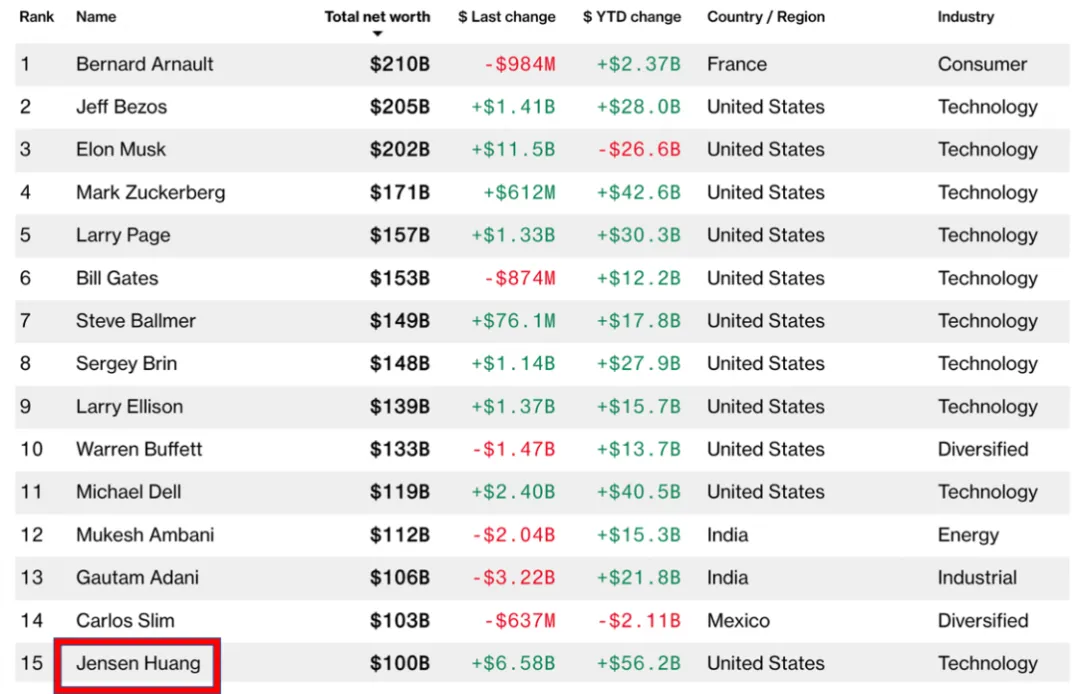Click Mukesh Ambani's name
The height and width of the screenshot is (694, 1080).
tap(145, 535)
